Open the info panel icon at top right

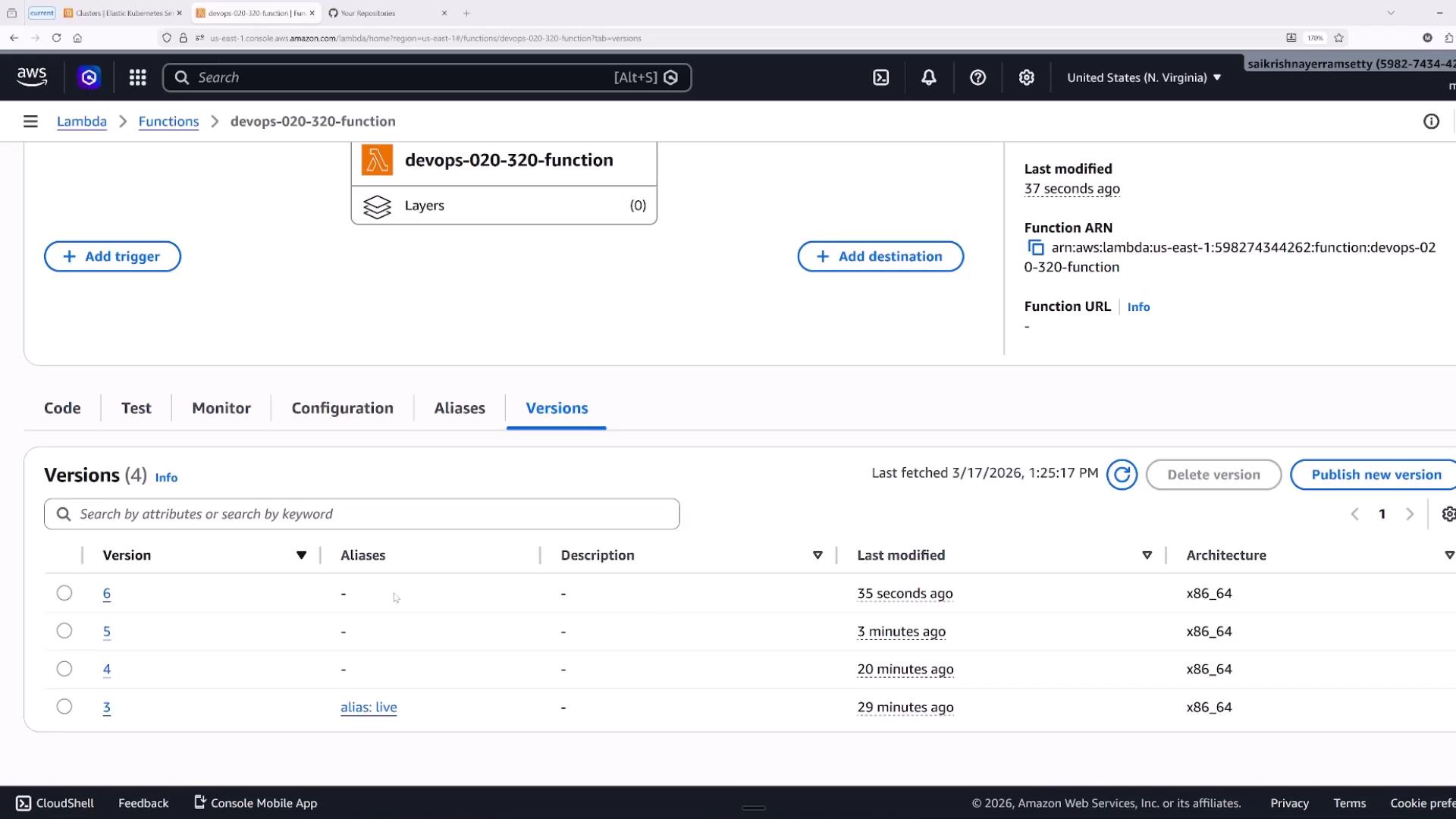[x=1431, y=121]
